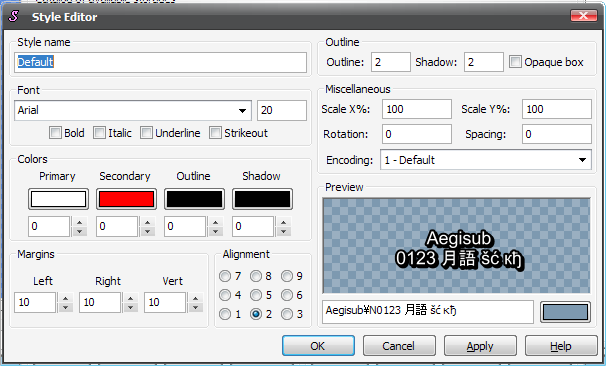
Task: Click the Shadow depth field
Action: (484, 62)
